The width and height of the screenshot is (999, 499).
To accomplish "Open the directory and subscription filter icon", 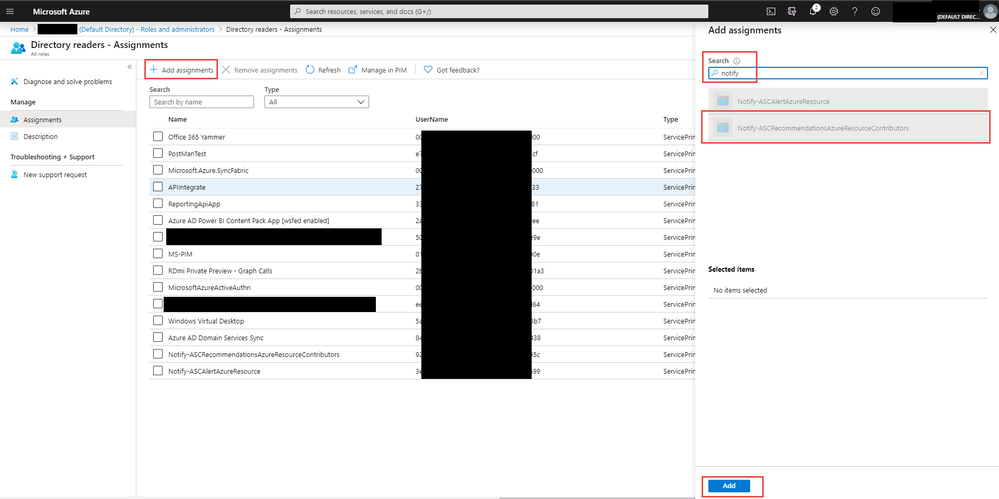I will click(792, 11).
